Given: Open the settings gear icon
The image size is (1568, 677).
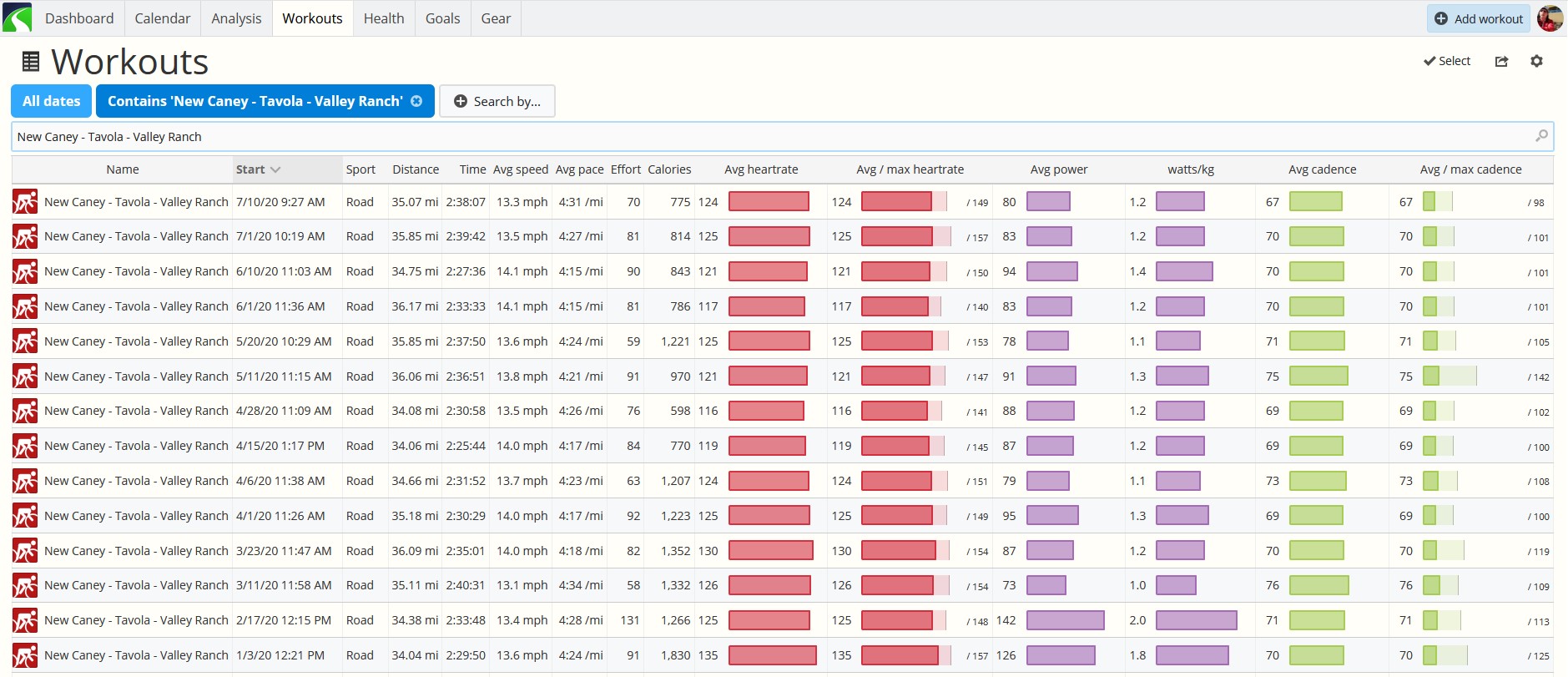Looking at the screenshot, I should tap(1536, 61).
